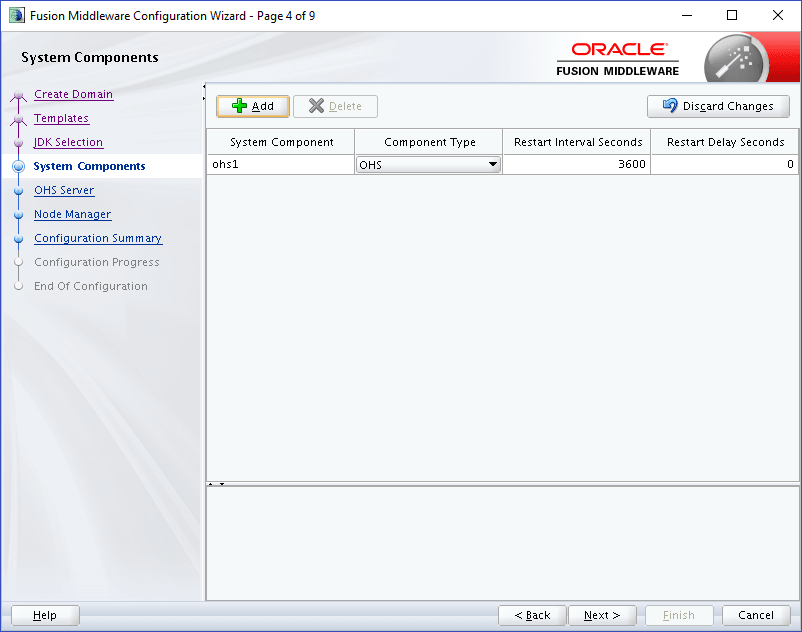The height and width of the screenshot is (632, 802).
Task: Click the Help button
Action: [x=45, y=615]
